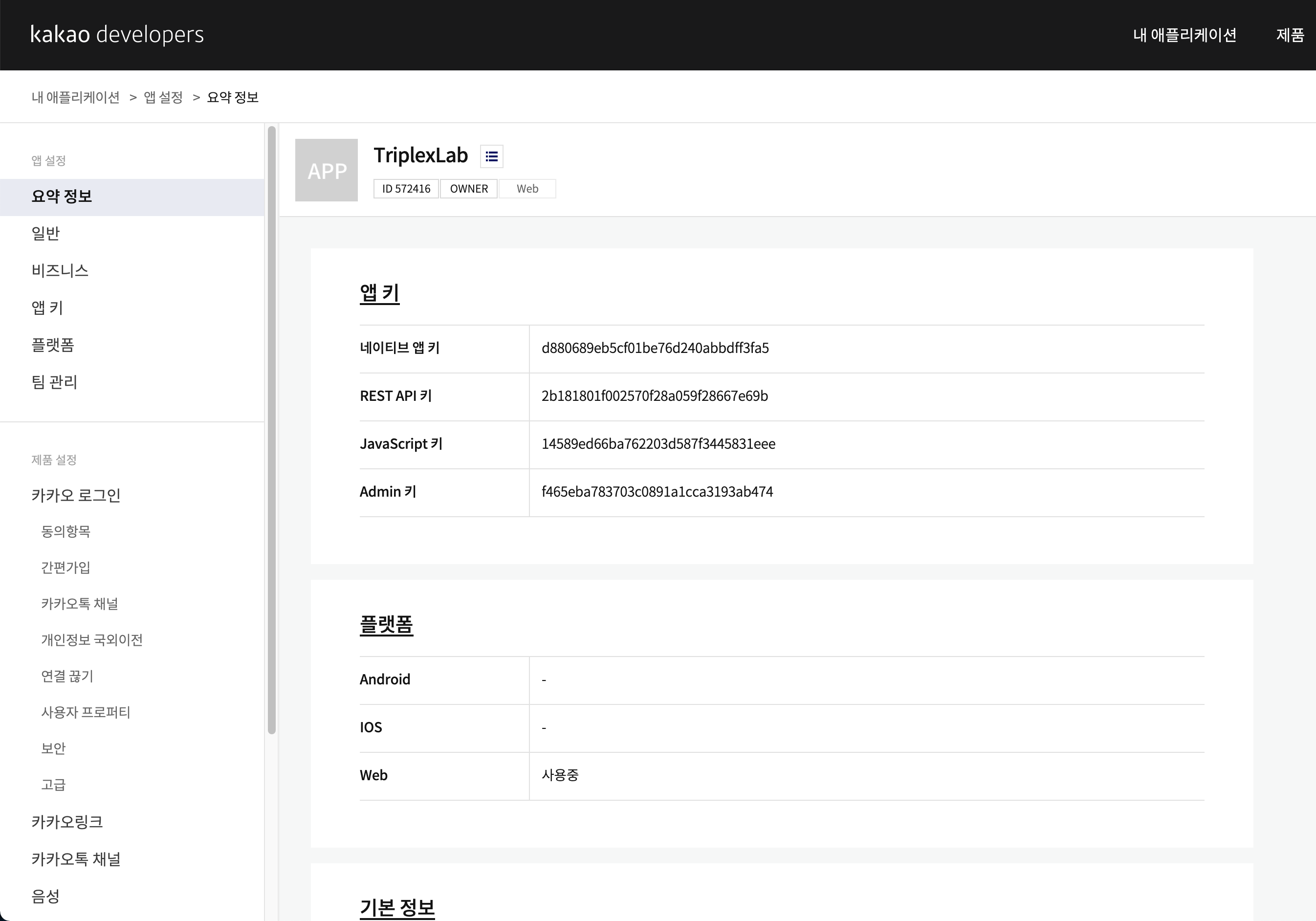Viewport: 1316px width, 921px height.
Task: Open 플랫폼 sidebar item
Action: point(53,345)
